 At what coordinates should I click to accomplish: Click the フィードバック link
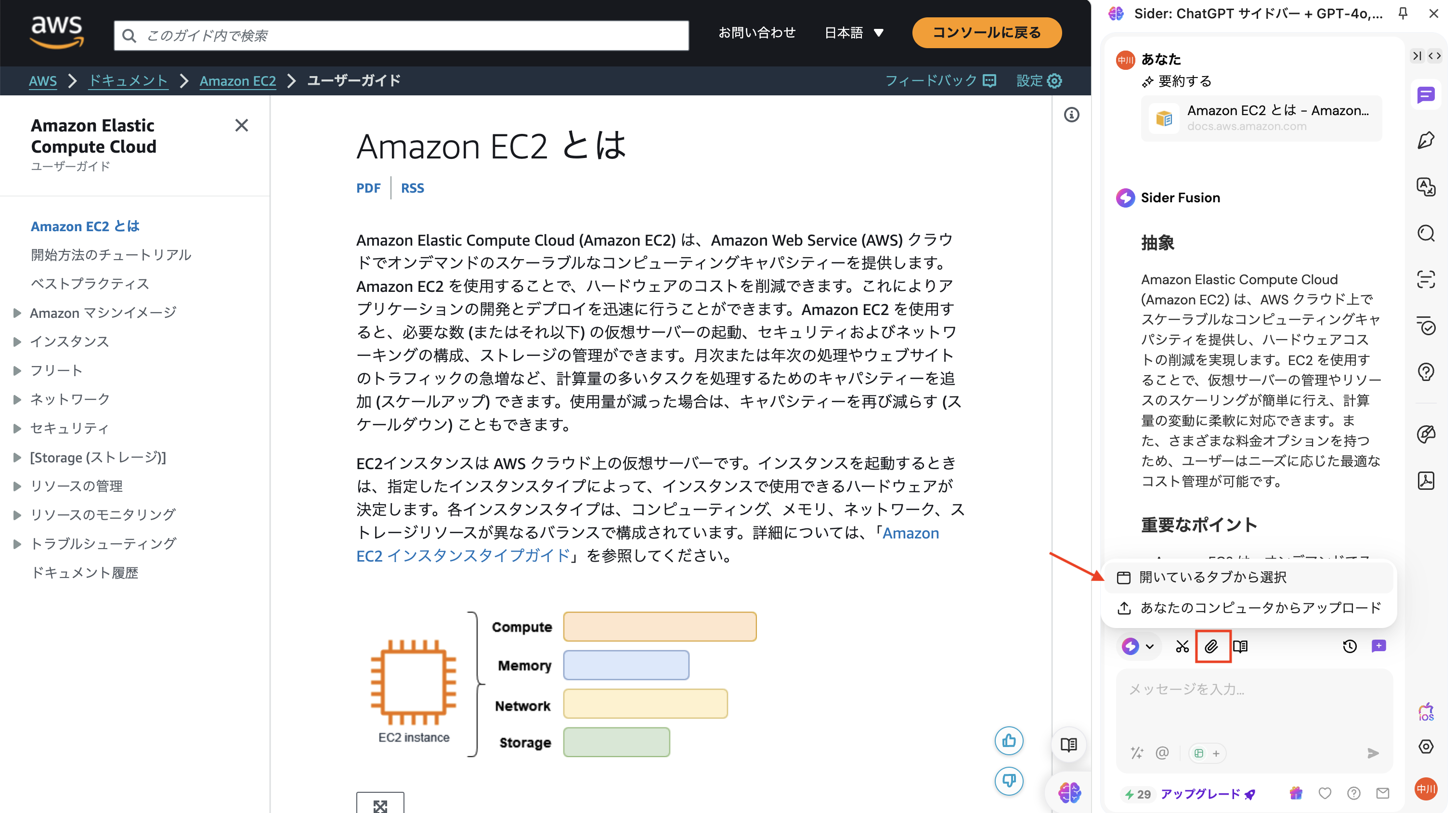(x=940, y=81)
